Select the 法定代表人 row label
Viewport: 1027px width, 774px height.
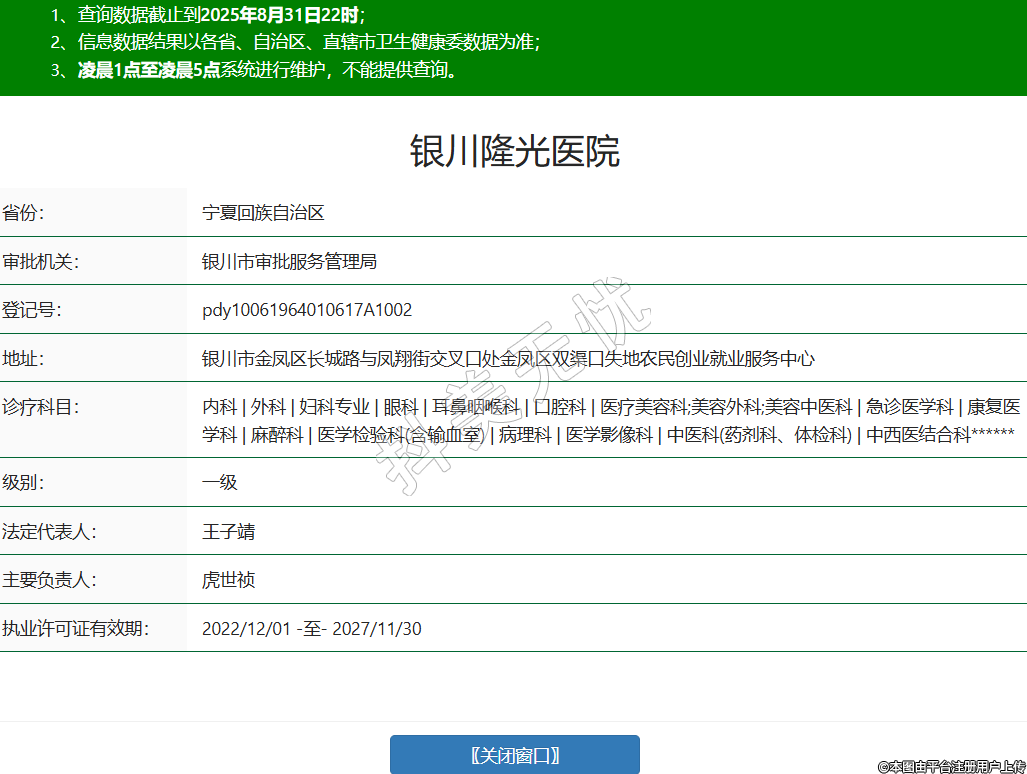point(49,531)
